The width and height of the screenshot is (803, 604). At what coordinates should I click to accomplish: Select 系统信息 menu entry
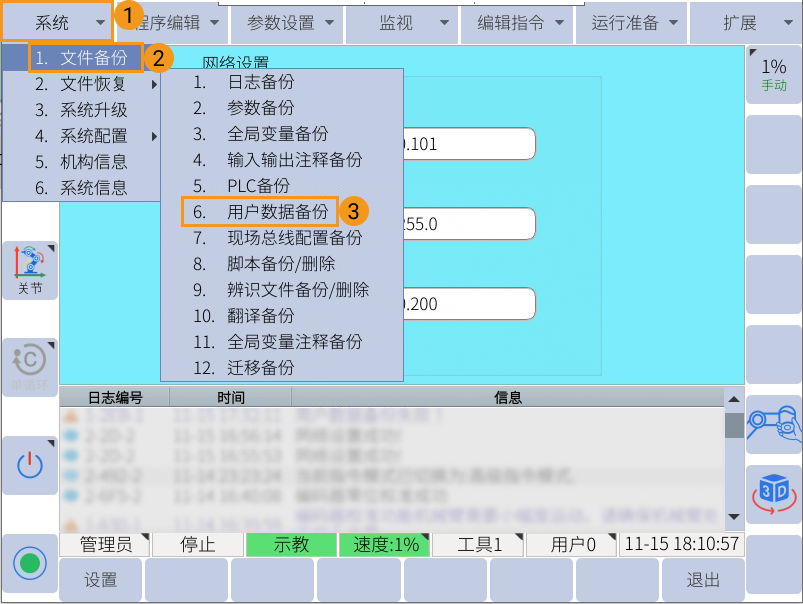(82, 188)
